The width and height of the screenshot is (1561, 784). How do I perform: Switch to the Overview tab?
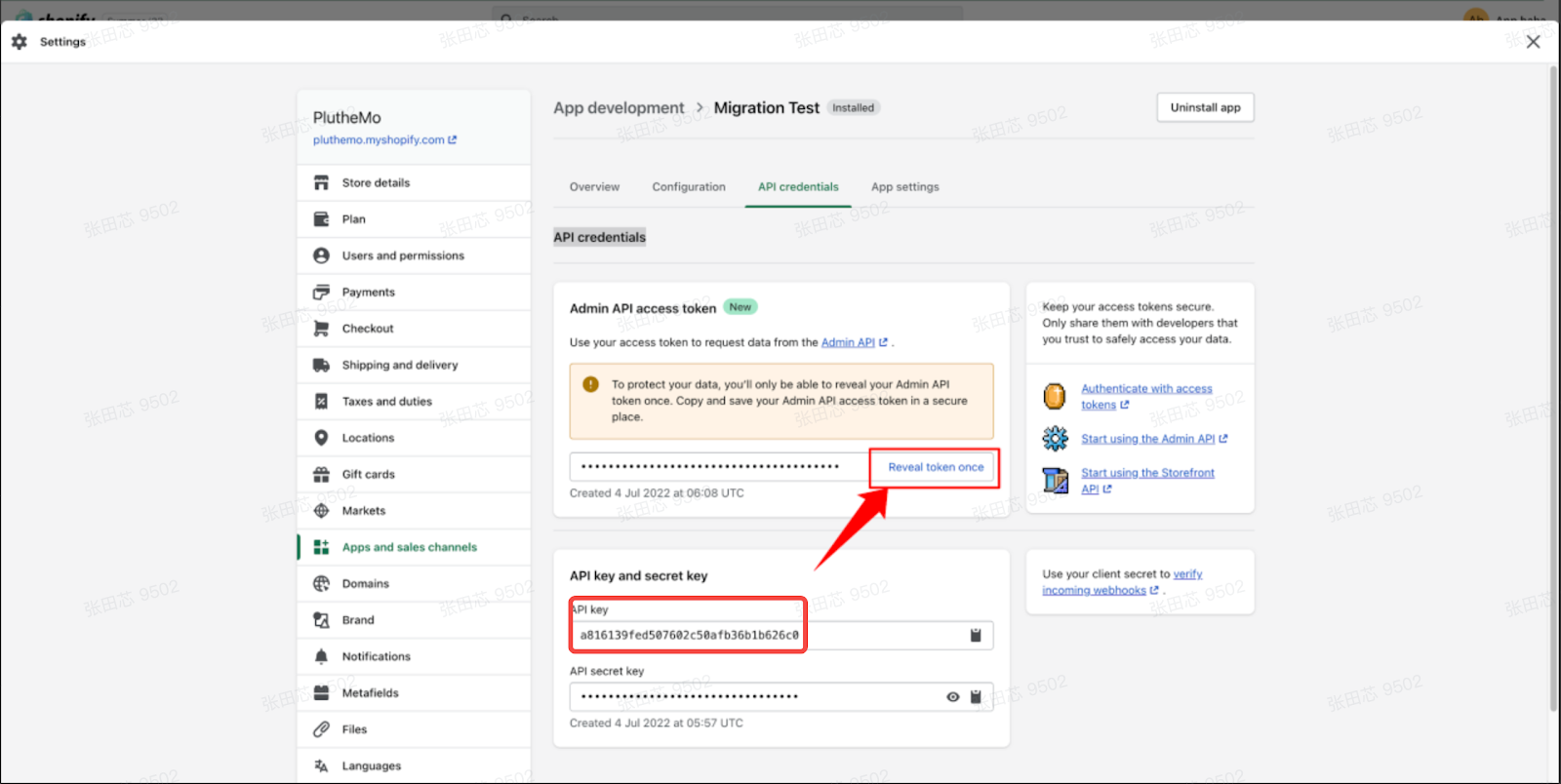click(594, 187)
